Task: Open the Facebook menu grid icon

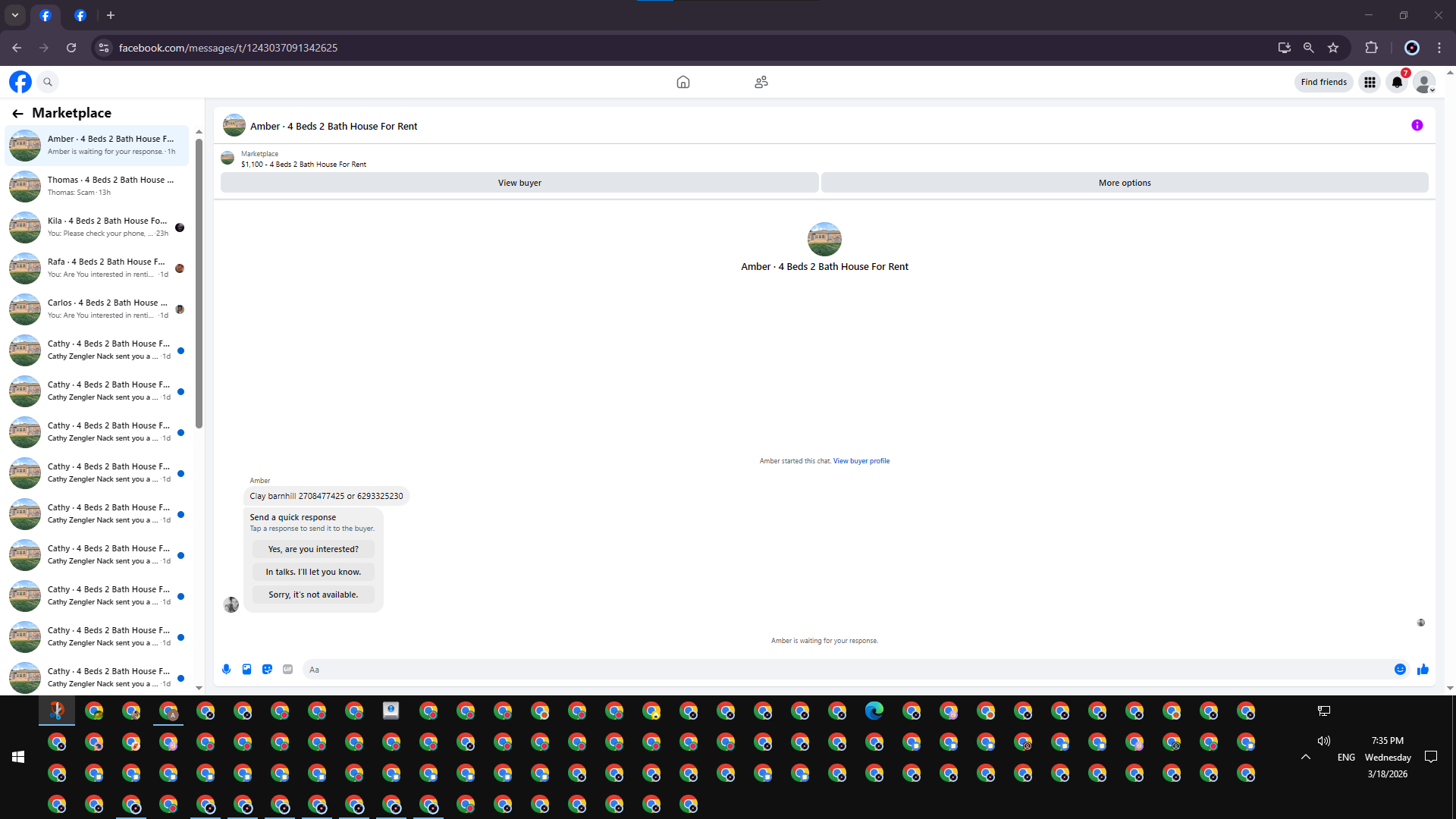Action: pos(1370,82)
